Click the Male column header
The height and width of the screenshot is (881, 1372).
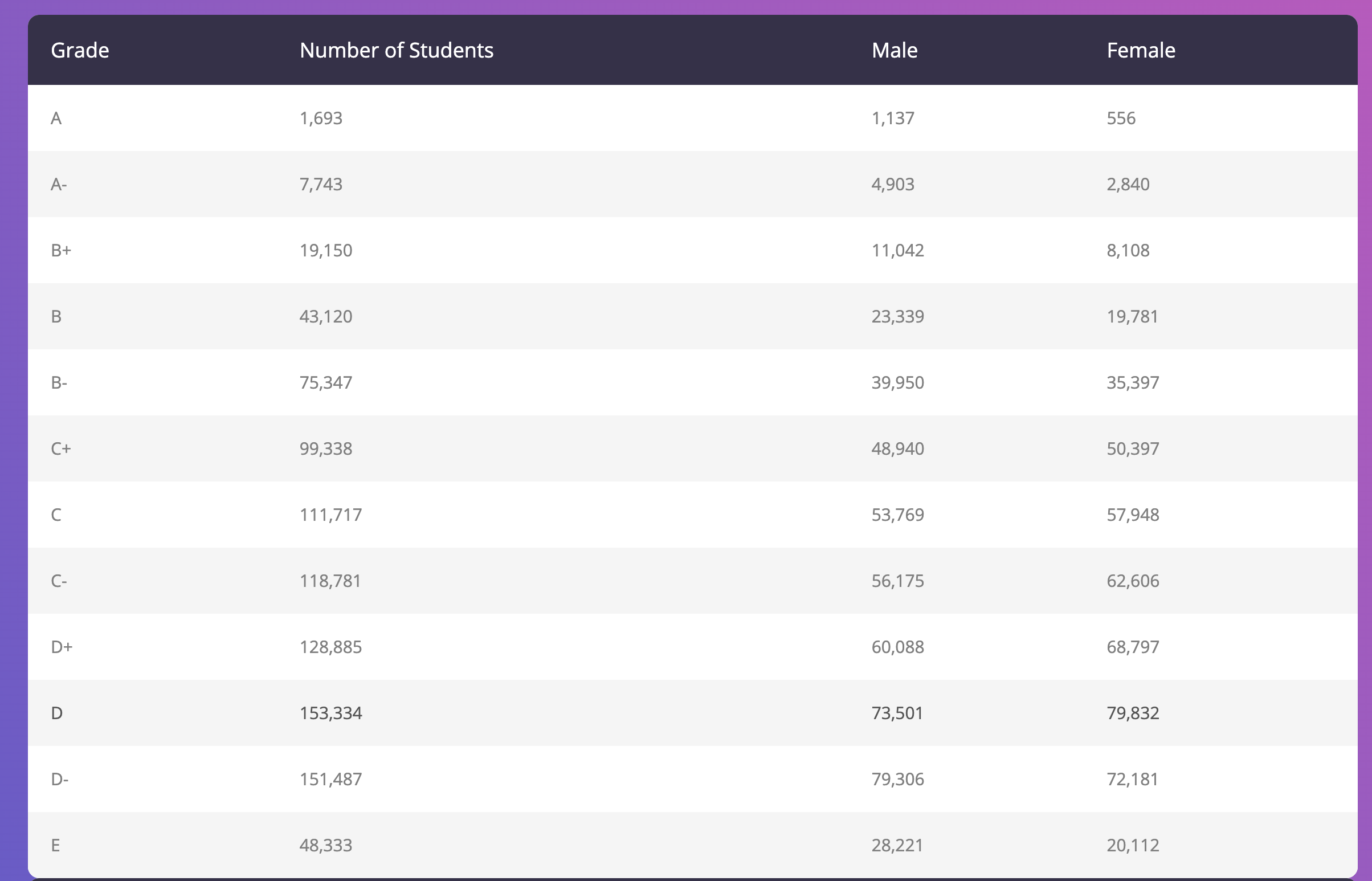[x=895, y=50]
